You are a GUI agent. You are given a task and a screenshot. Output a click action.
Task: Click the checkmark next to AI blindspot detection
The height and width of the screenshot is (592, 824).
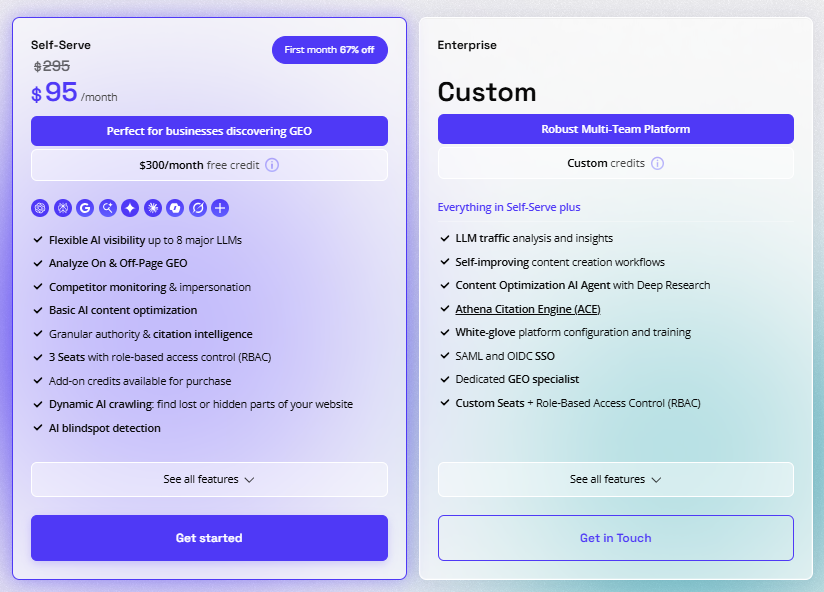point(37,427)
